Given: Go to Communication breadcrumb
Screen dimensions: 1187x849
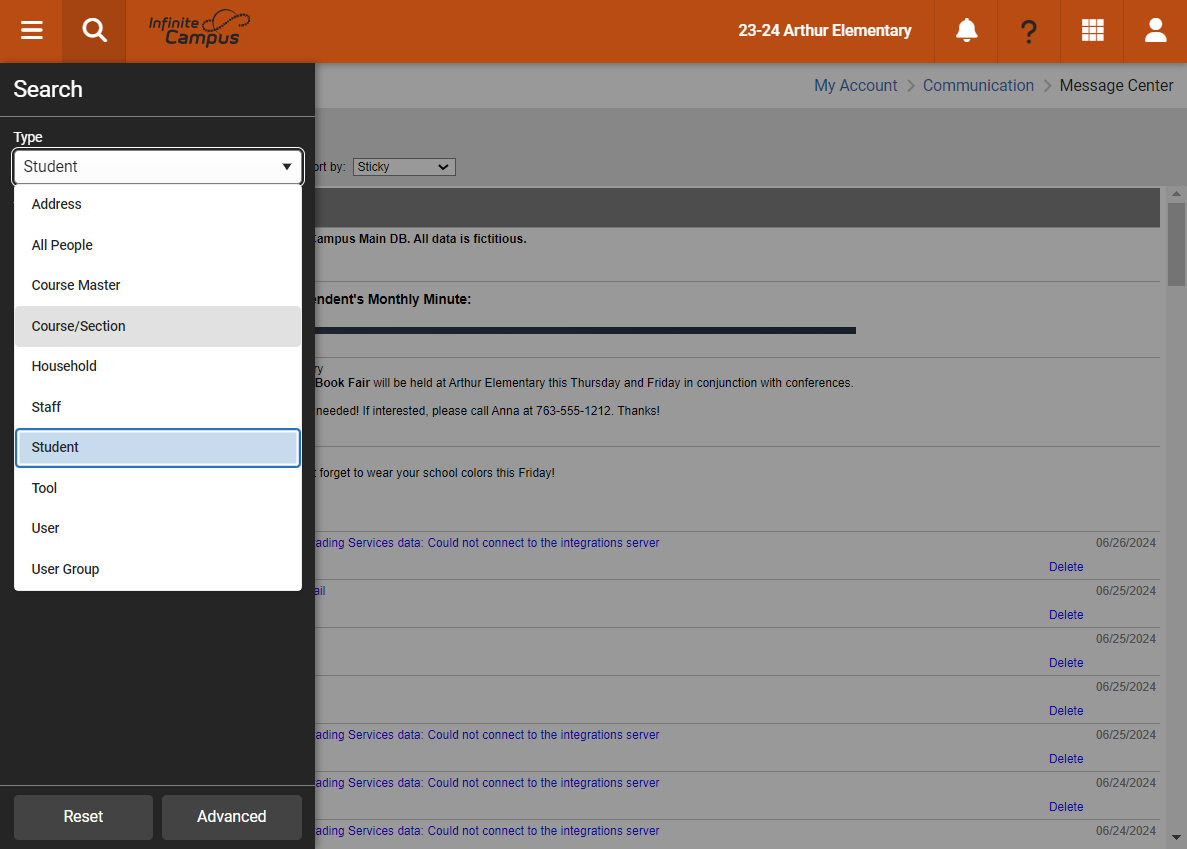Looking at the screenshot, I should (978, 86).
